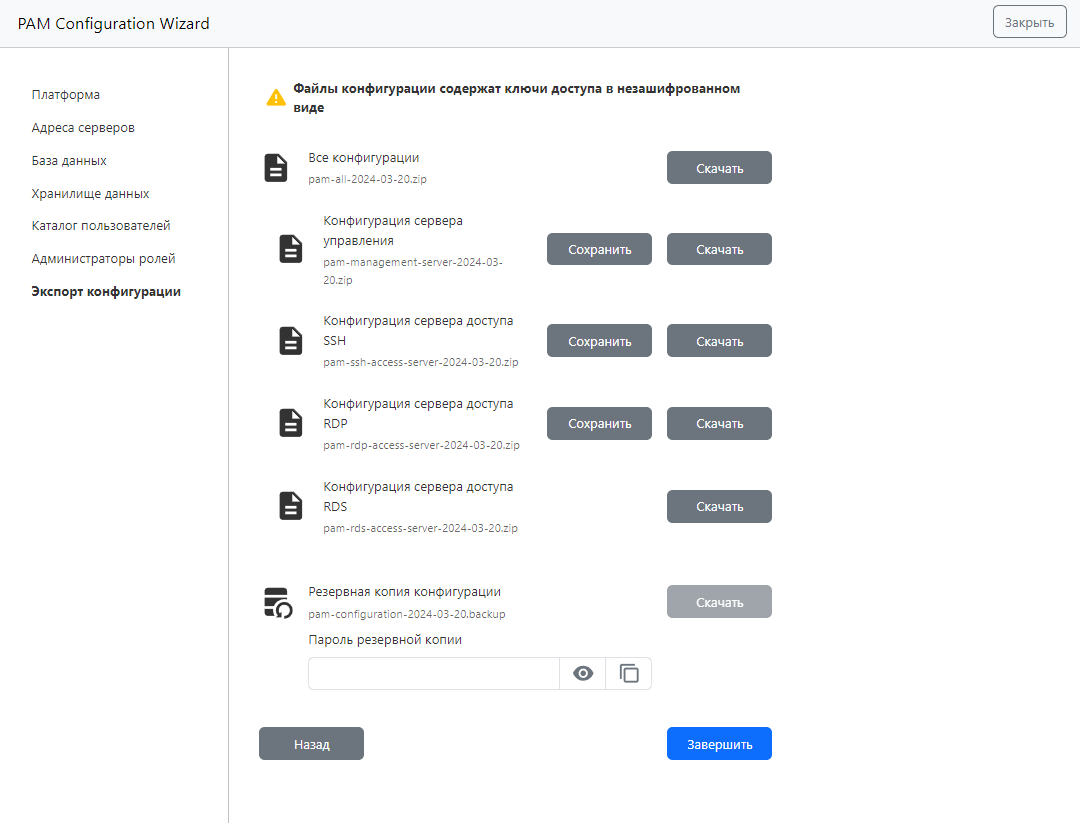The height and width of the screenshot is (823, 1080).
Task: Click the backup password input field
Action: 433,674
